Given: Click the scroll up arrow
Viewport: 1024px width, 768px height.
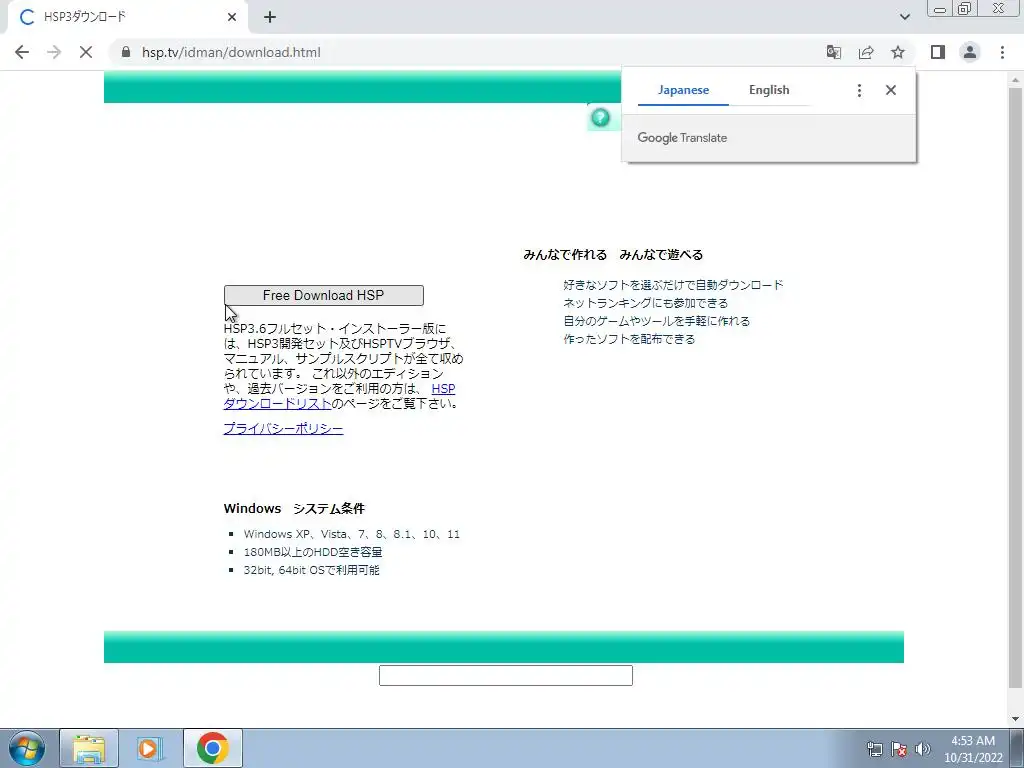Looking at the screenshot, I should click(1015, 80).
